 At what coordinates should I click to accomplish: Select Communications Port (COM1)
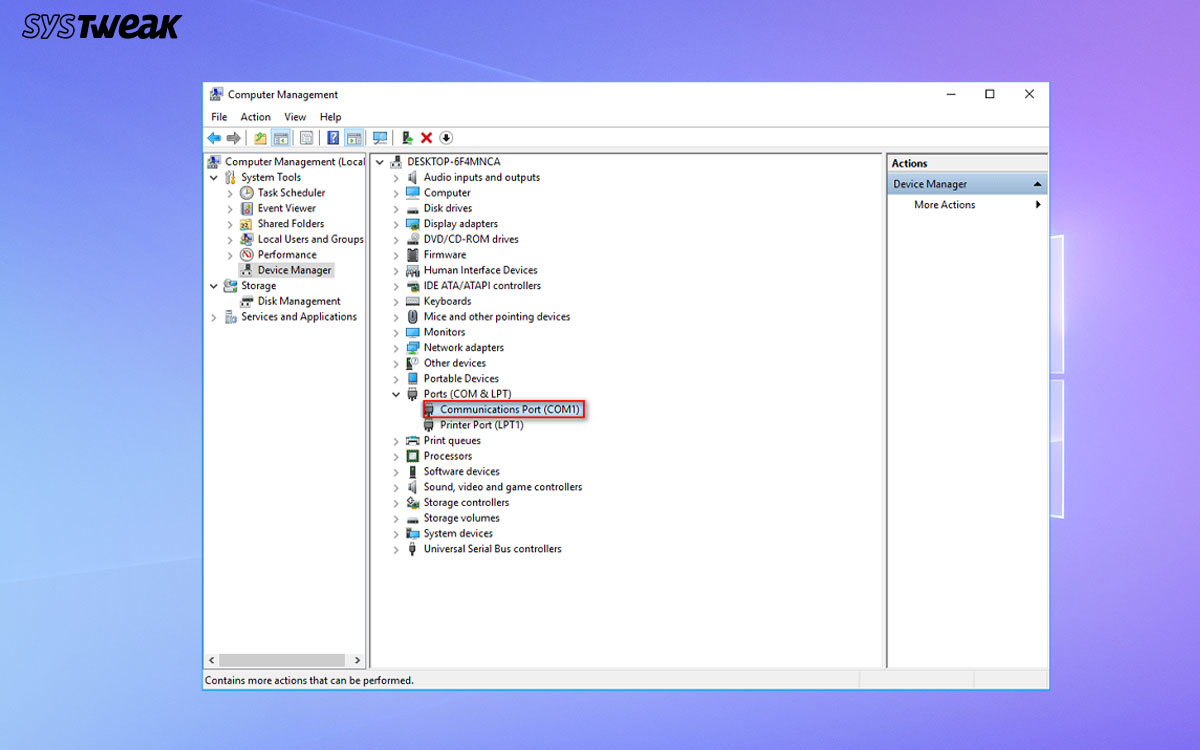pyautogui.click(x=504, y=409)
